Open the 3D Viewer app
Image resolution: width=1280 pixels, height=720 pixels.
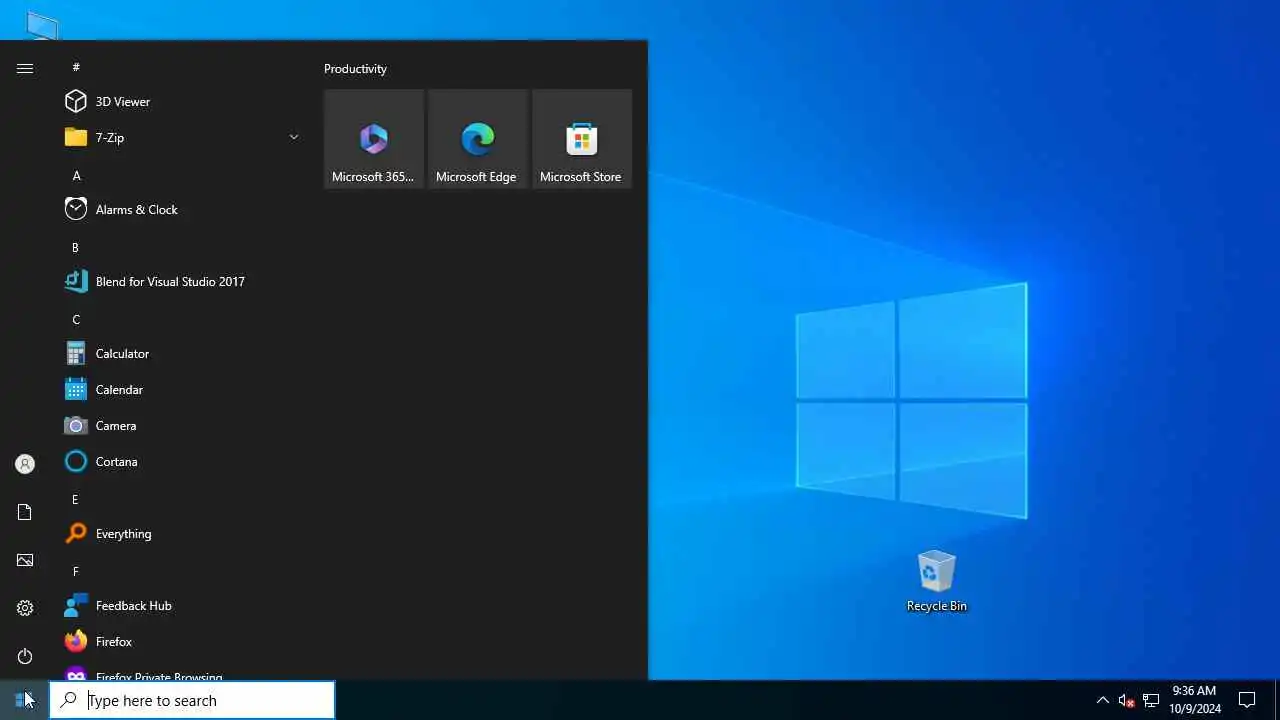[180, 101]
